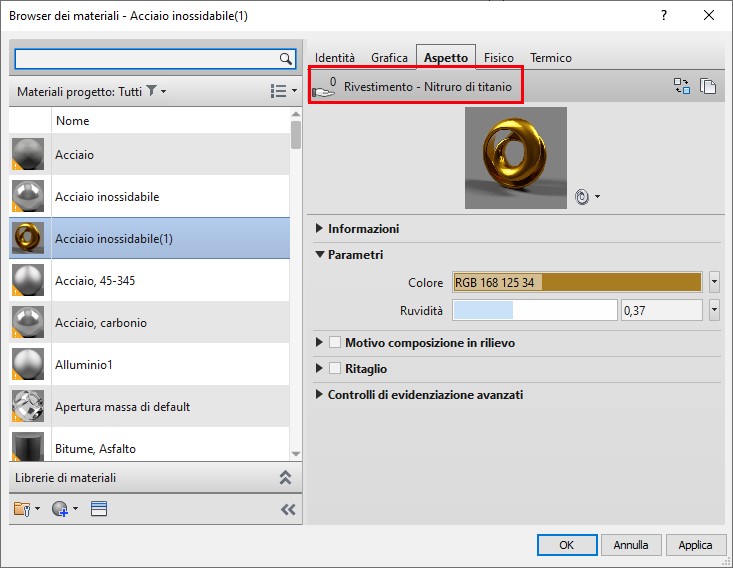This screenshot has height=568, width=733.
Task: Click Apertura massa di default thumbnail
Action: 28,406
